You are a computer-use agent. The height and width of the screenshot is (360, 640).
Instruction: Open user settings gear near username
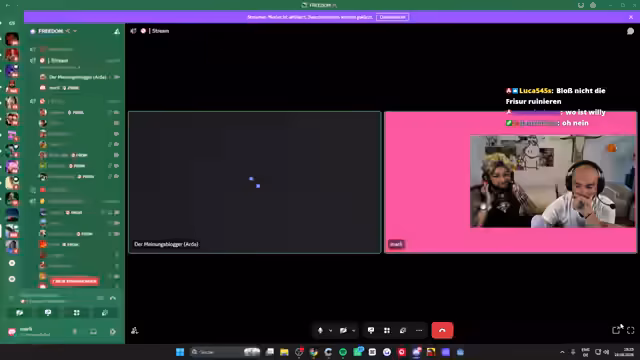pos(113,332)
